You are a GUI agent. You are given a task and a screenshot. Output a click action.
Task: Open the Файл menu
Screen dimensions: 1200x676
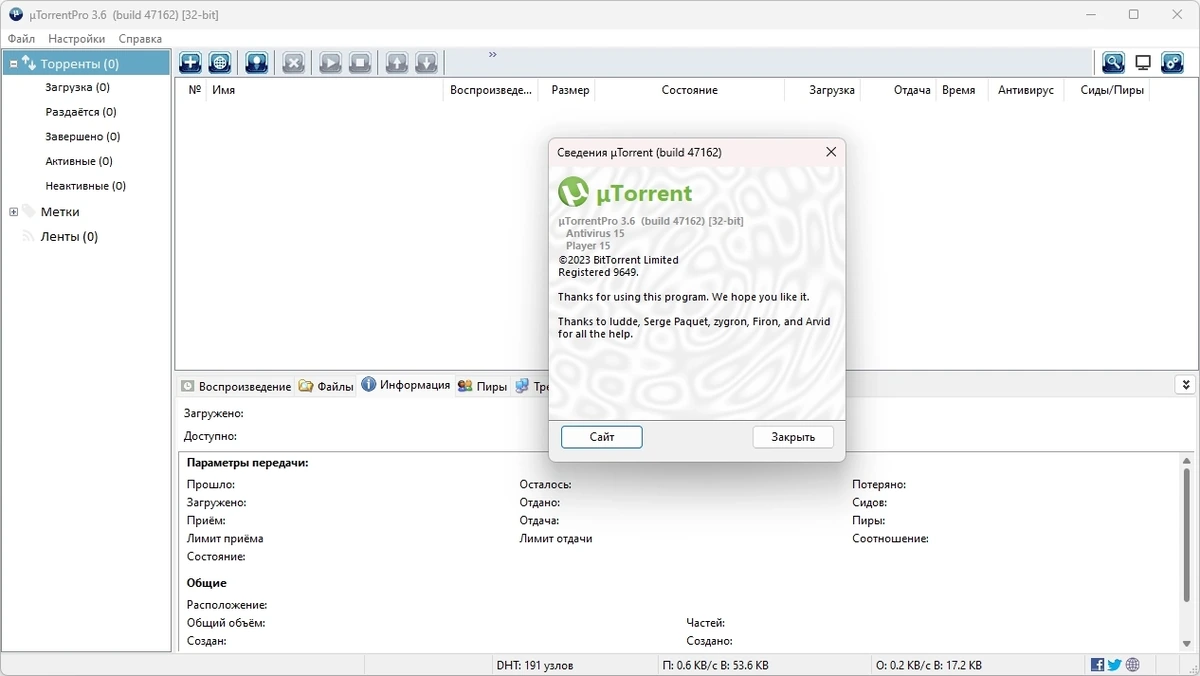(x=21, y=39)
